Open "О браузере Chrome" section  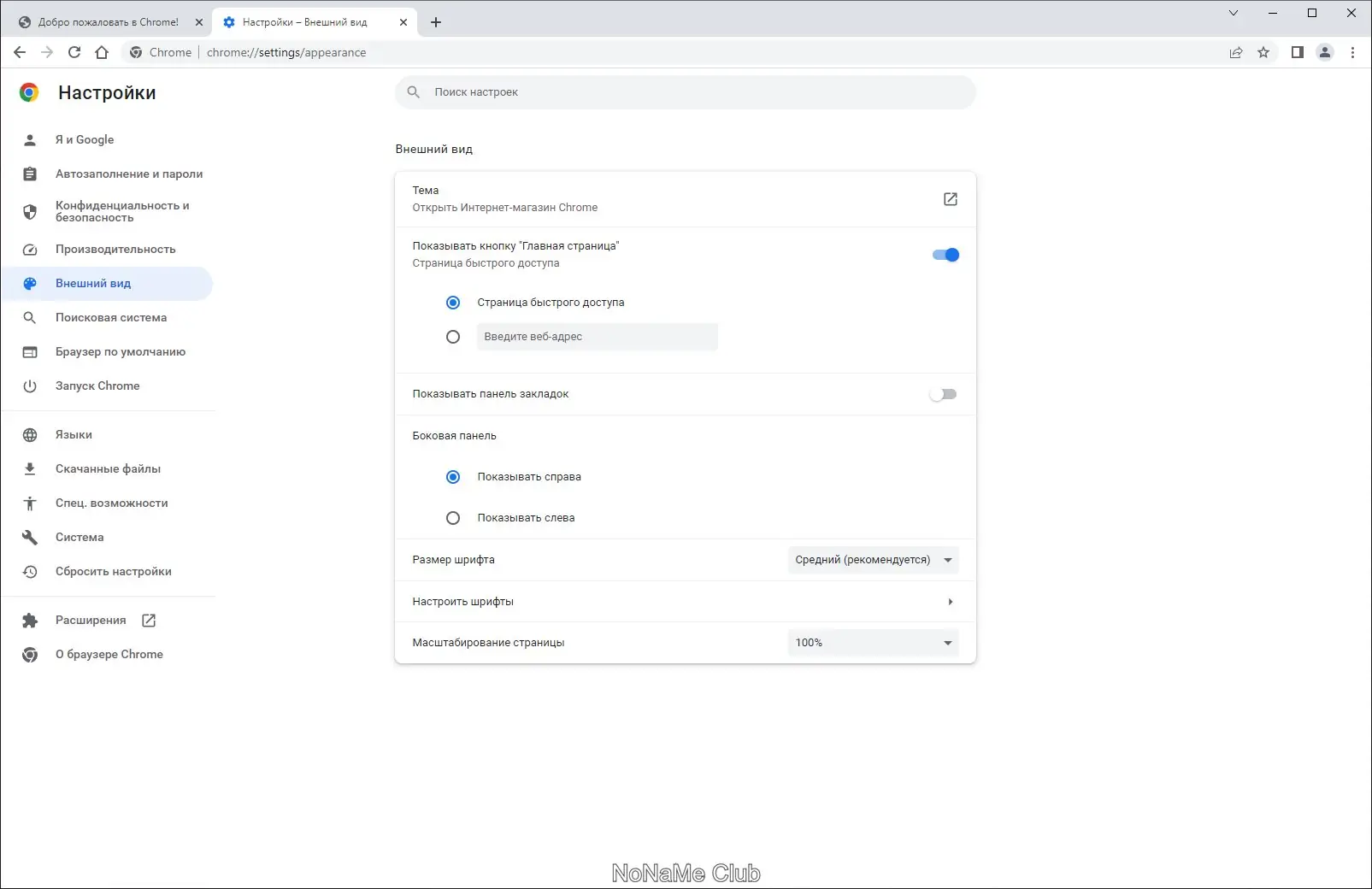[109, 654]
